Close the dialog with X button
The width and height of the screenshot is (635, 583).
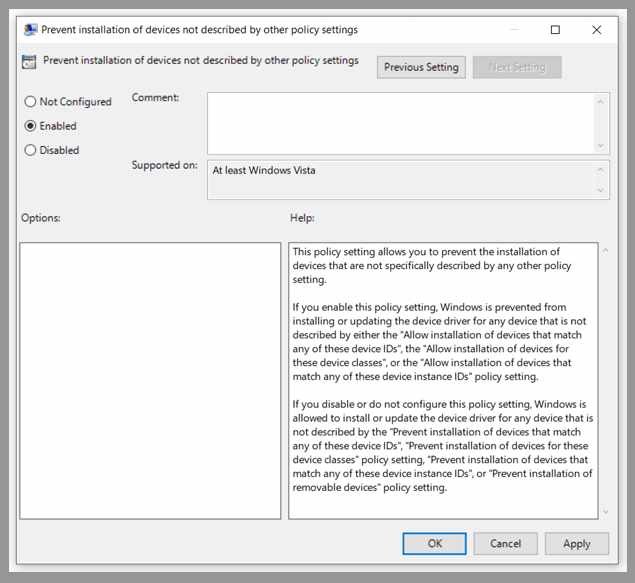click(x=597, y=30)
